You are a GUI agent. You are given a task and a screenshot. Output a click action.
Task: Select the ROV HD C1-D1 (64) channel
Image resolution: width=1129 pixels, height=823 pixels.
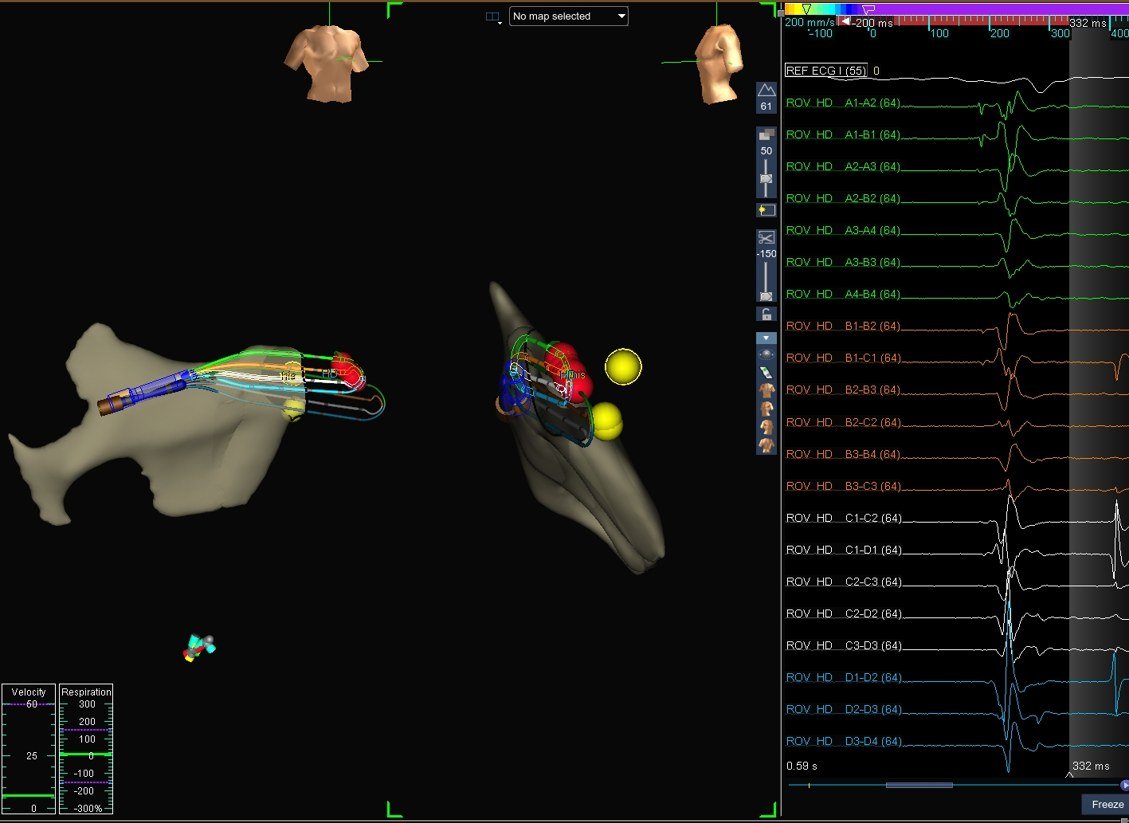pyautogui.click(x=843, y=549)
